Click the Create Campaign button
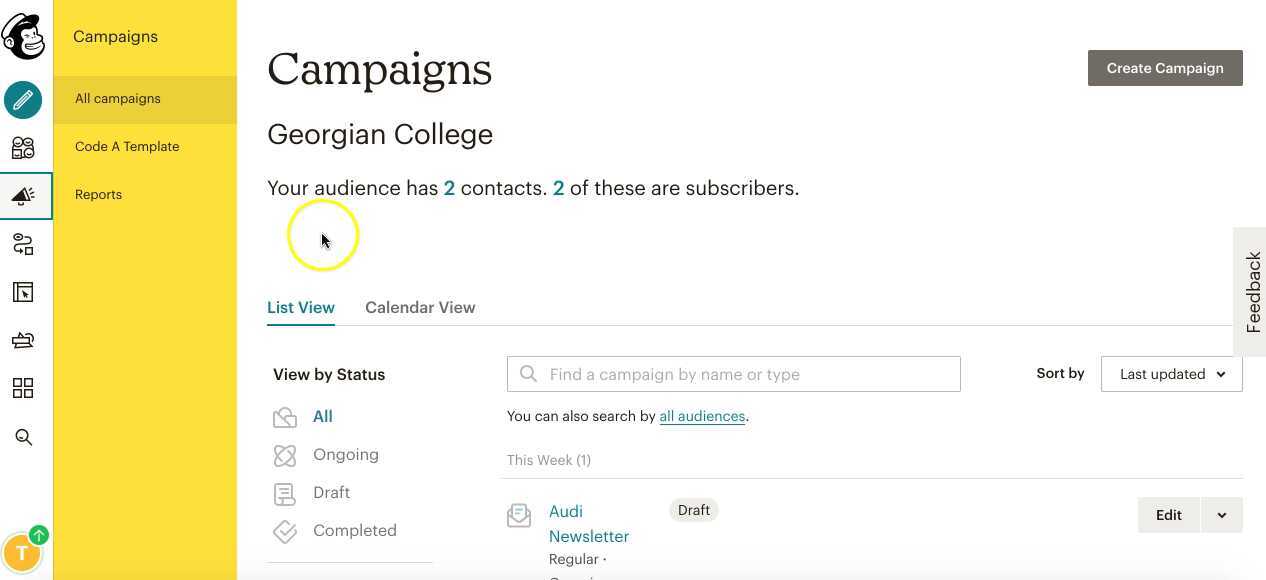 (1164, 68)
